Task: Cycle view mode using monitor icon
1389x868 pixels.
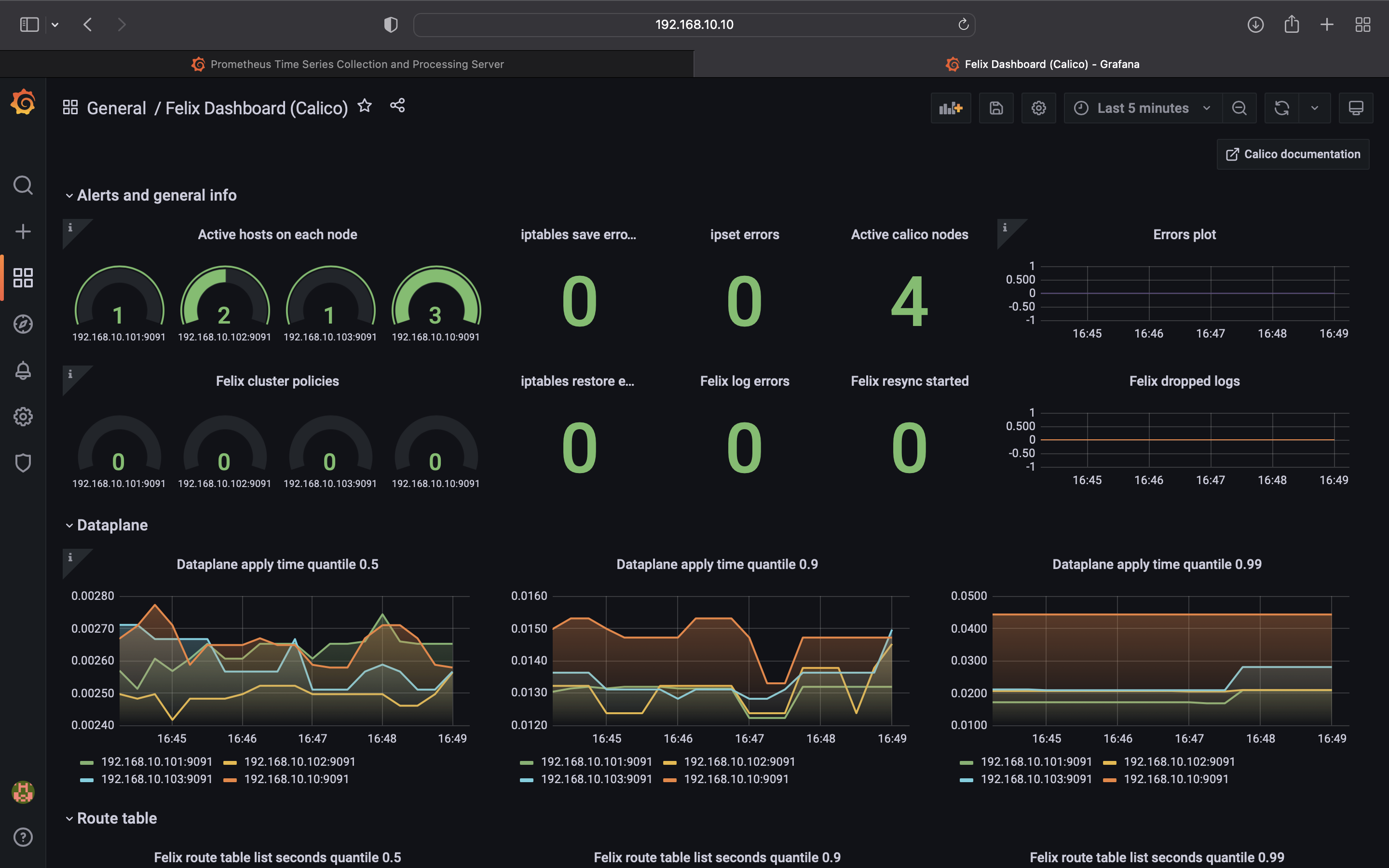Action: pos(1356,108)
